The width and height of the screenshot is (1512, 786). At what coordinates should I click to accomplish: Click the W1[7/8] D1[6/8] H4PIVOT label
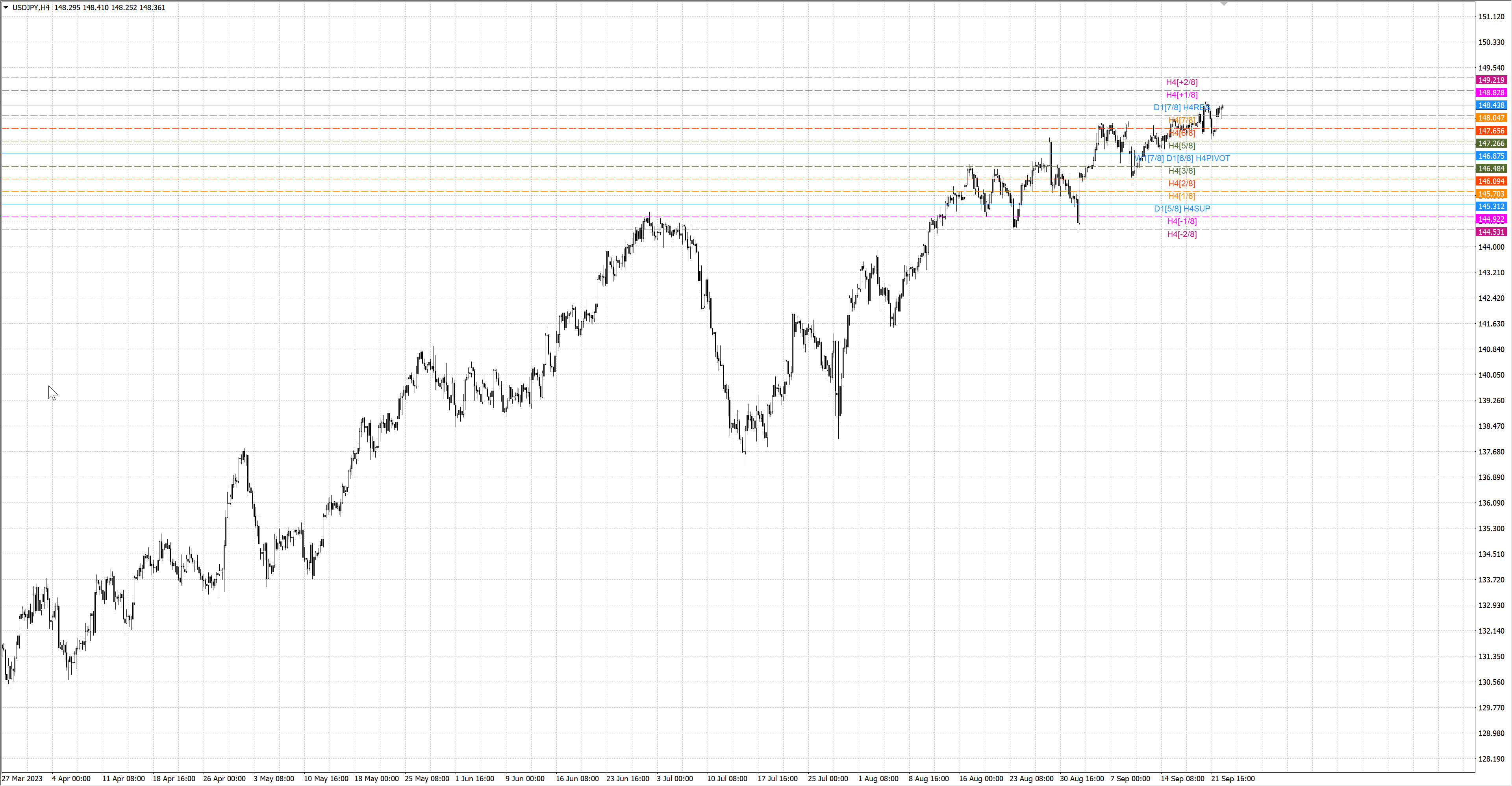pos(1182,158)
